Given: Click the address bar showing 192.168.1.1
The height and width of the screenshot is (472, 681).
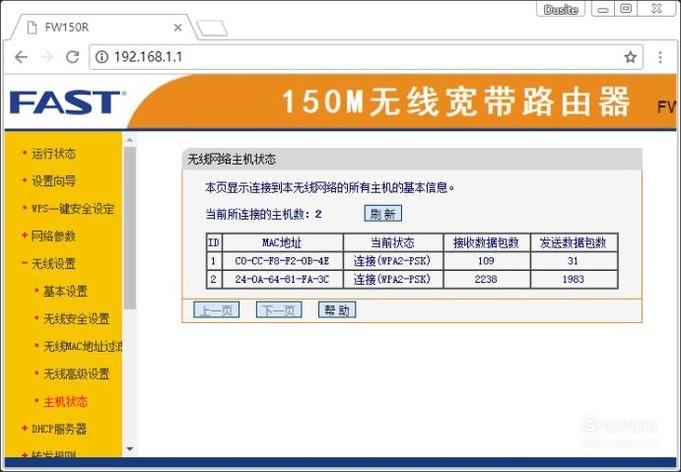Looking at the screenshot, I should pos(366,57).
